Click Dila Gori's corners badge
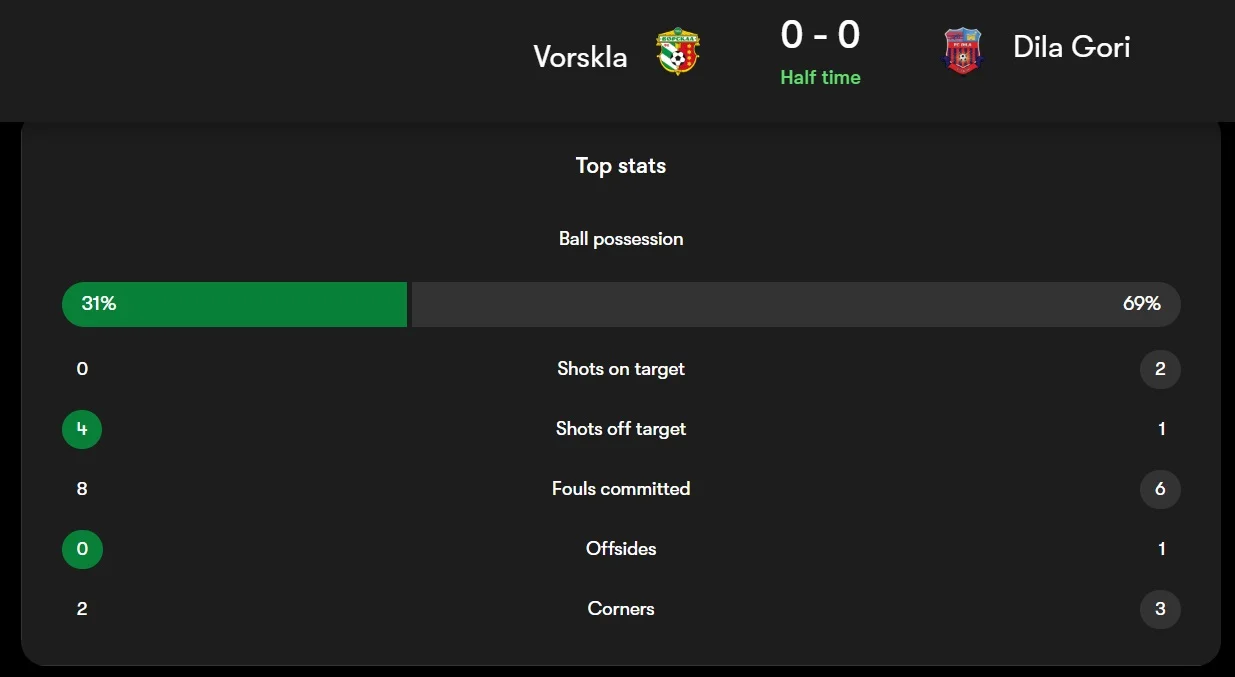Image resolution: width=1235 pixels, height=677 pixels. pyautogui.click(x=1160, y=609)
